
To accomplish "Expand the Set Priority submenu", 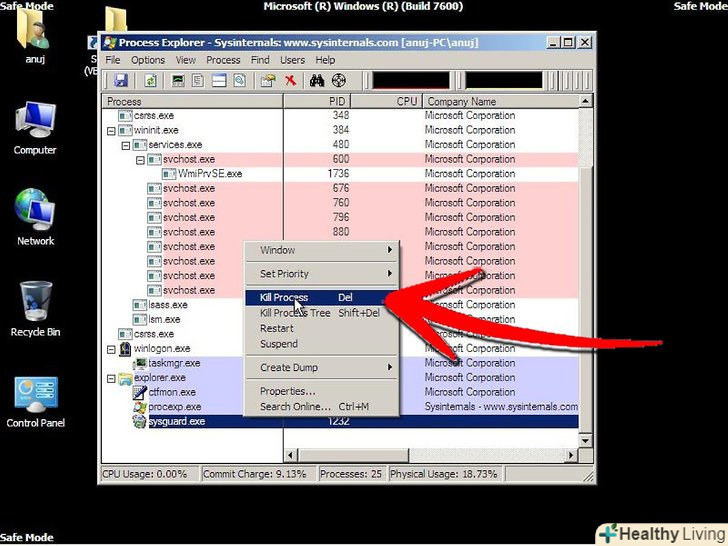I will tap(322, 274).
